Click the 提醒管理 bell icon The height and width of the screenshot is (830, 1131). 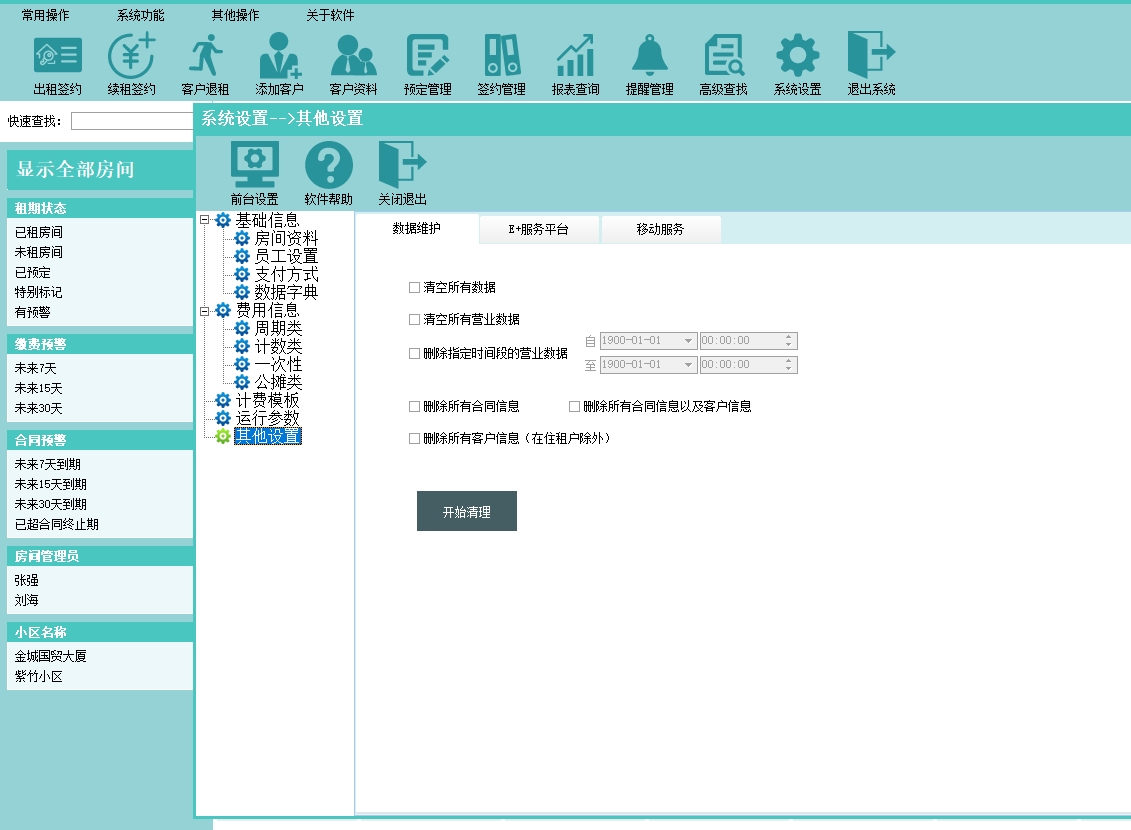pyautogui.click(x=650, y=56)
